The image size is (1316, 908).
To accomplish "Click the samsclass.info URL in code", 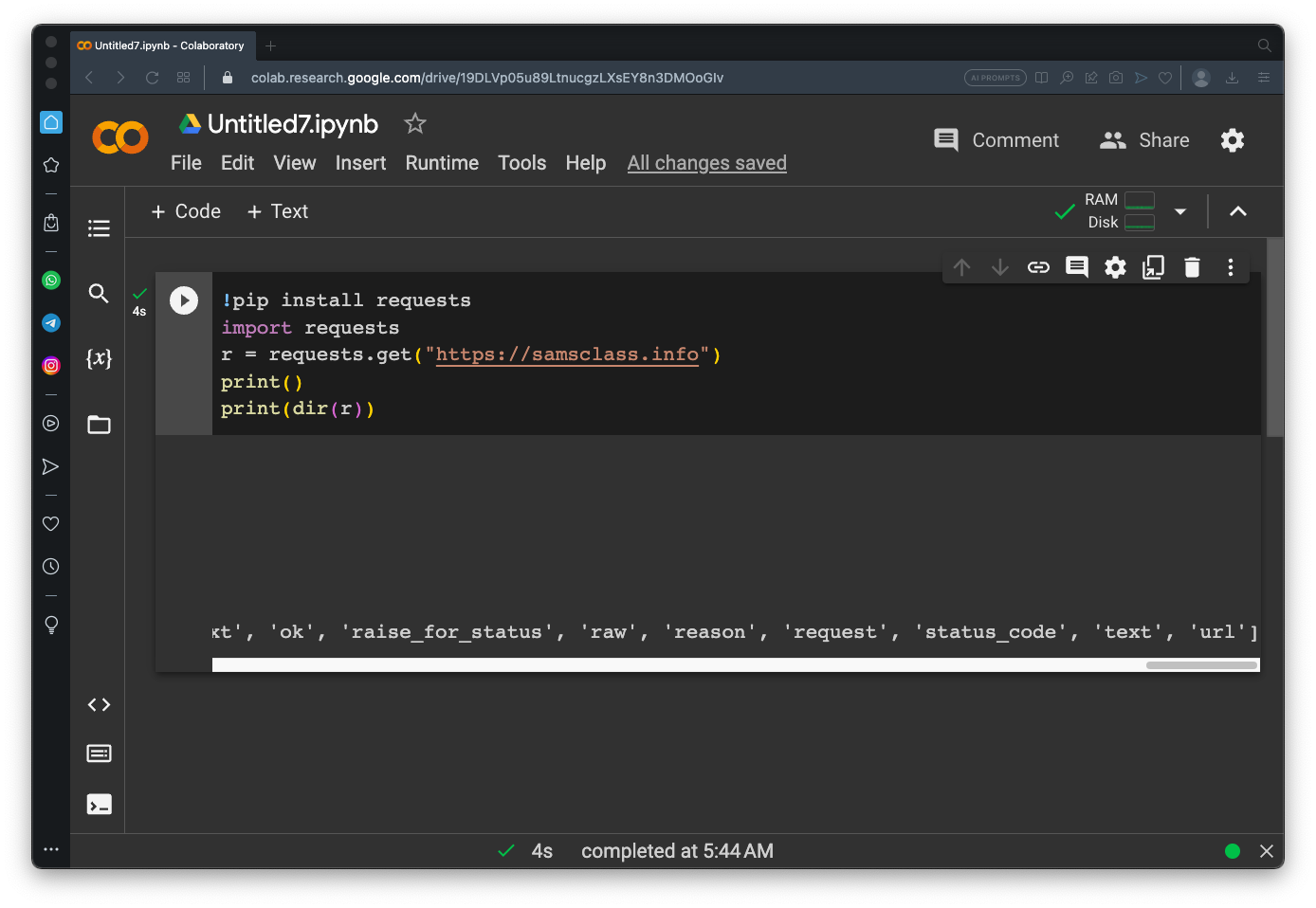I will click(567, 354).
